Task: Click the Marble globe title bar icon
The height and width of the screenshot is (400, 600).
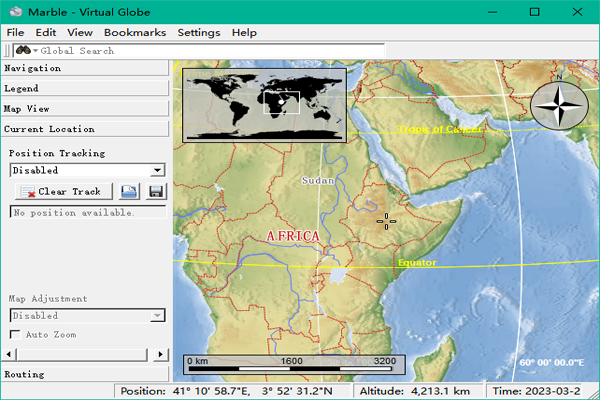Action: (x=16, y=12)
